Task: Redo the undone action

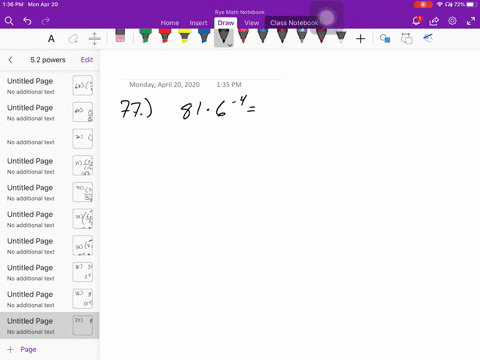Action: coord(45,21)
